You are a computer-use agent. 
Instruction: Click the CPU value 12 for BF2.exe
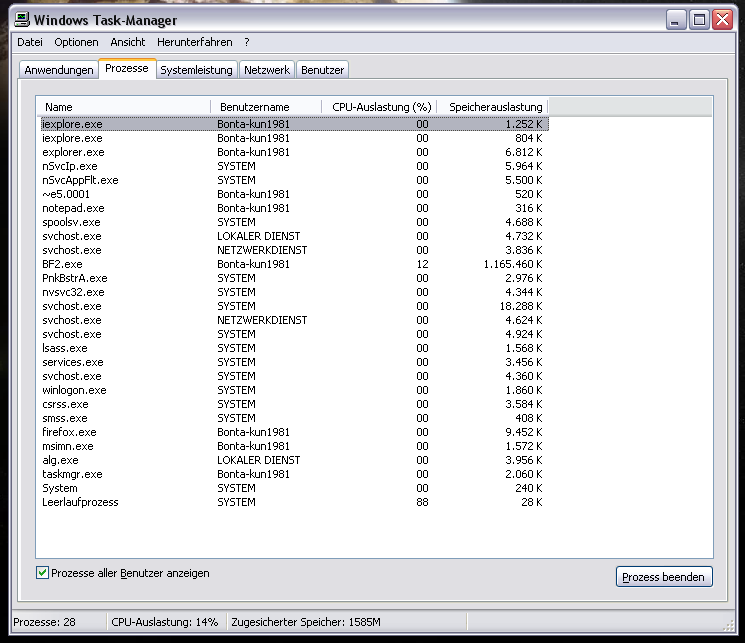point(422,264)
